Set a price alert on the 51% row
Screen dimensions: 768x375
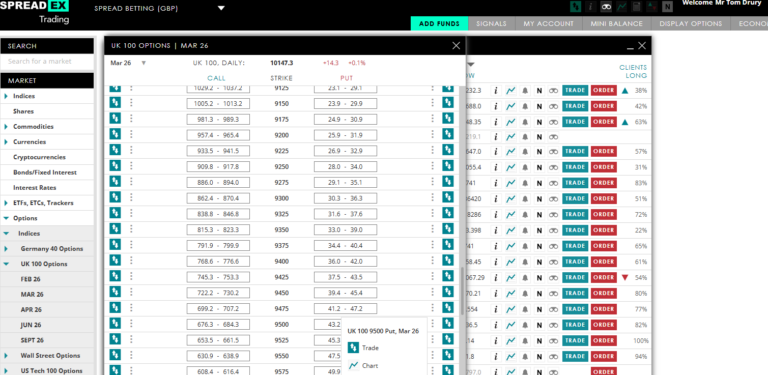click(525, 199)
